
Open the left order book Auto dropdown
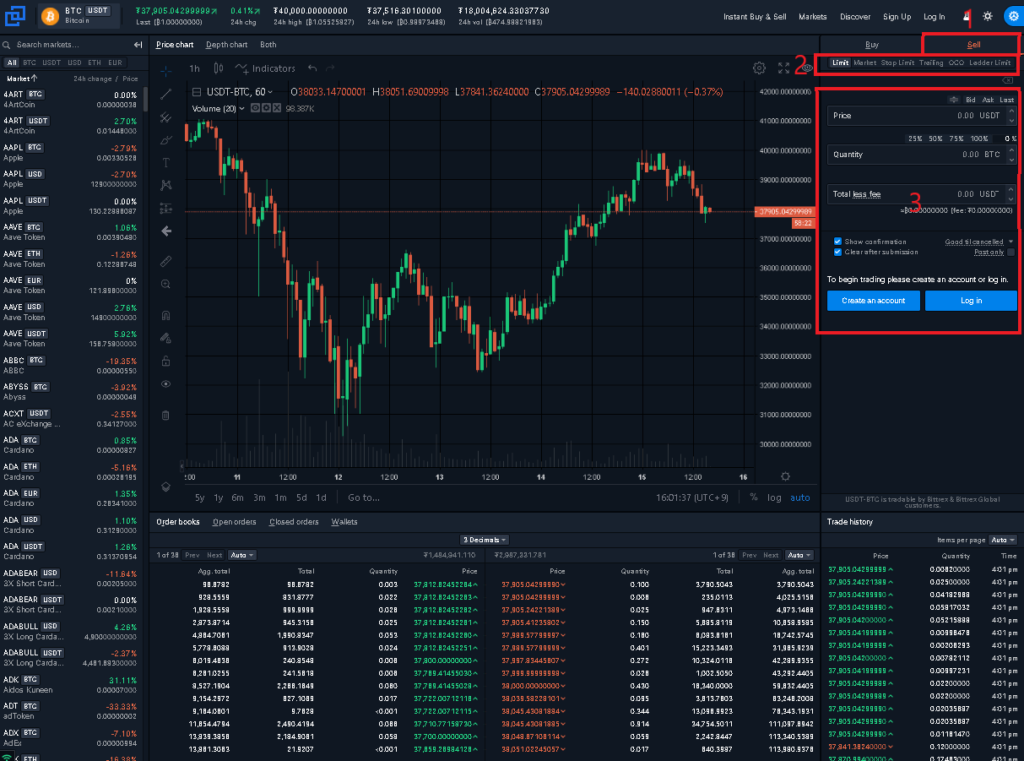click(242, 555)
